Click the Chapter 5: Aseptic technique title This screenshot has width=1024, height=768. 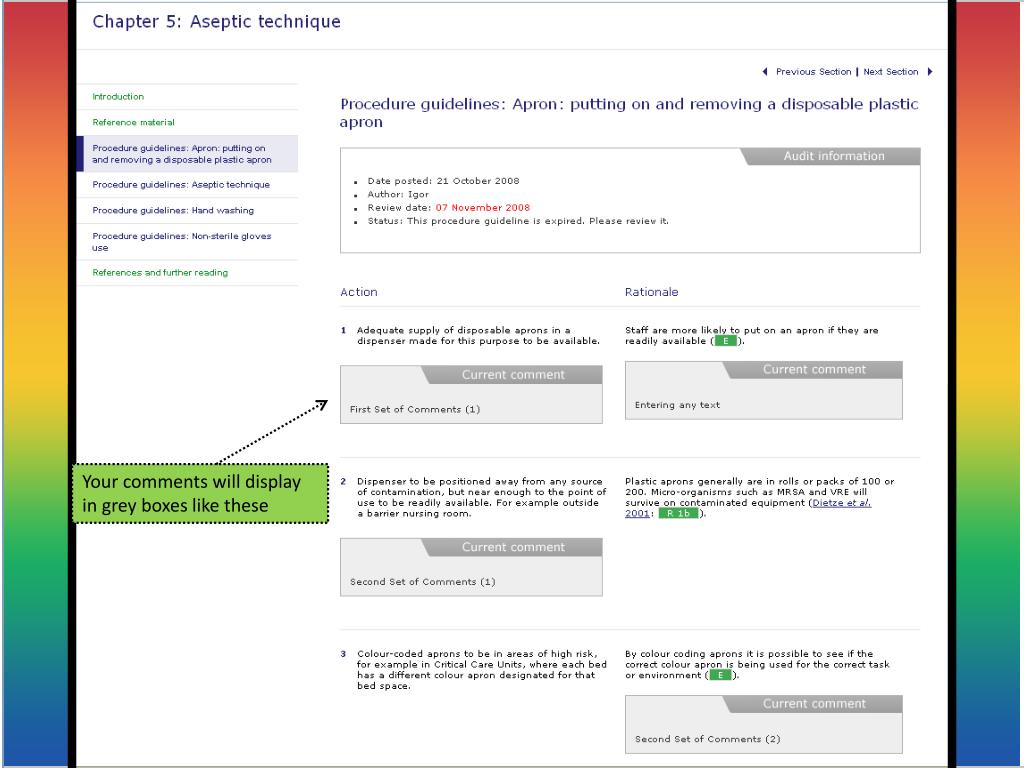(216, 22)
